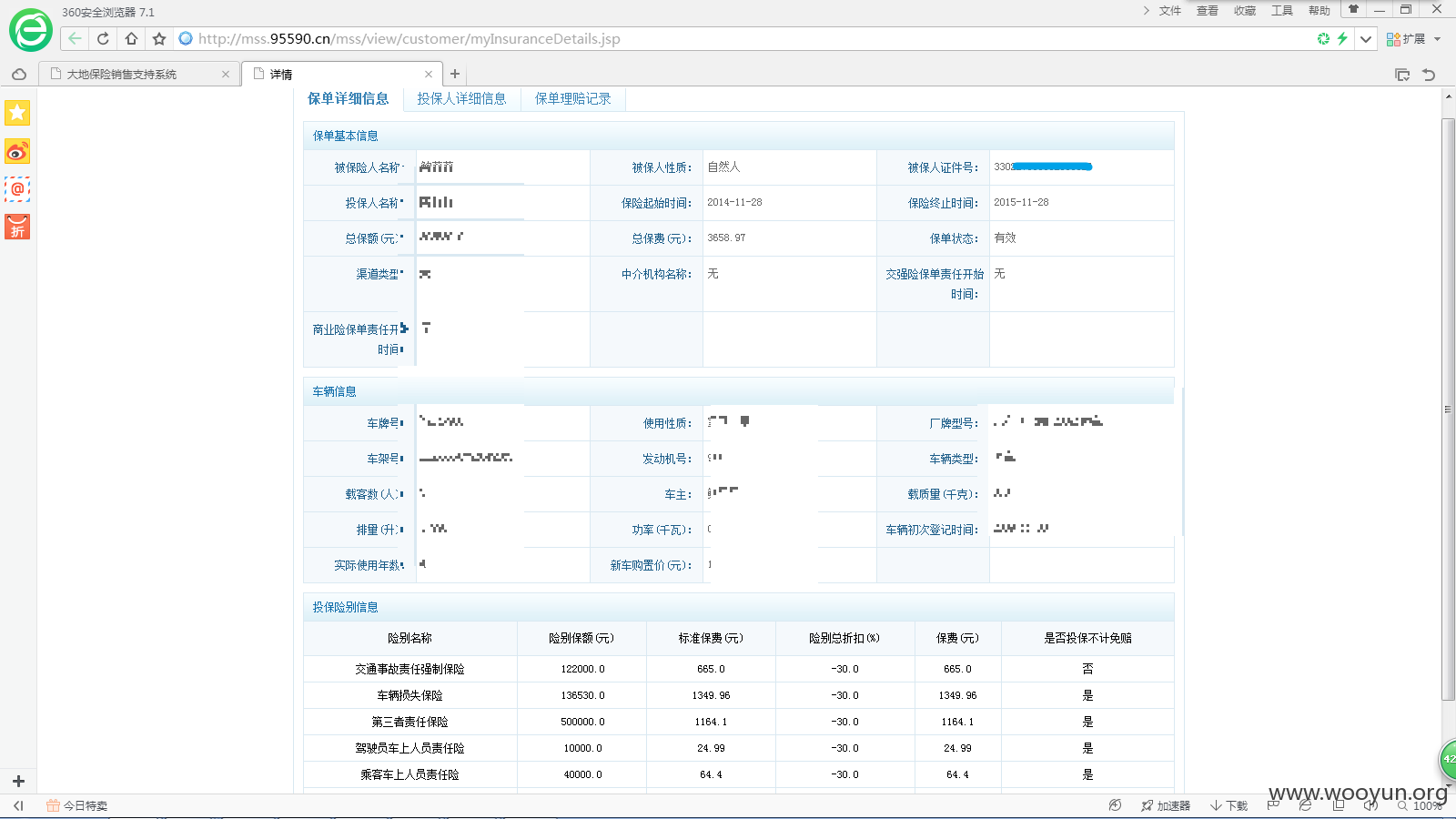Click the 保单基本信息 section header
This screenshot has height=819, width=1456.
tap(739, 136)
